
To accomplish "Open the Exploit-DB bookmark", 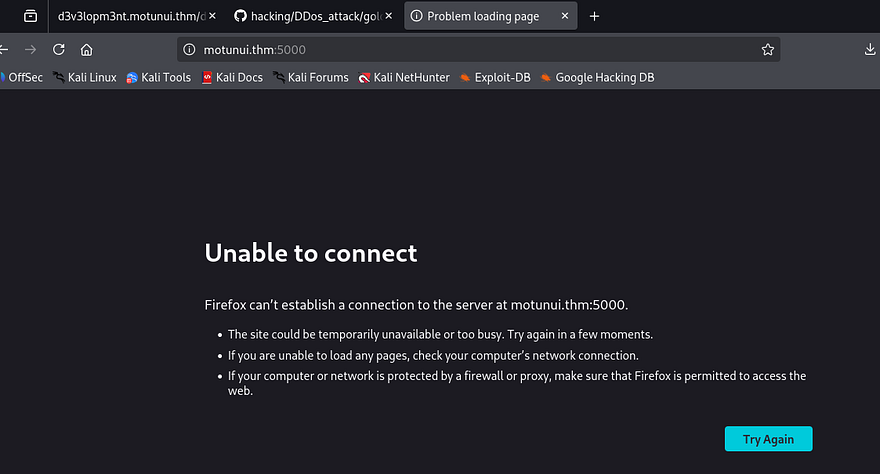I will (495, 77).
